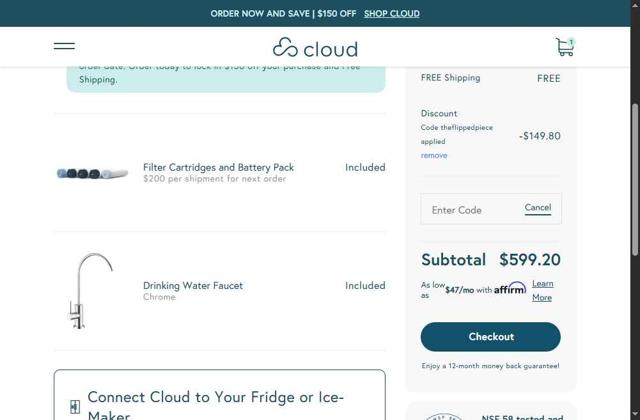Click the Cloud logo in header
640x420 pixels.
tap(315, 48)
